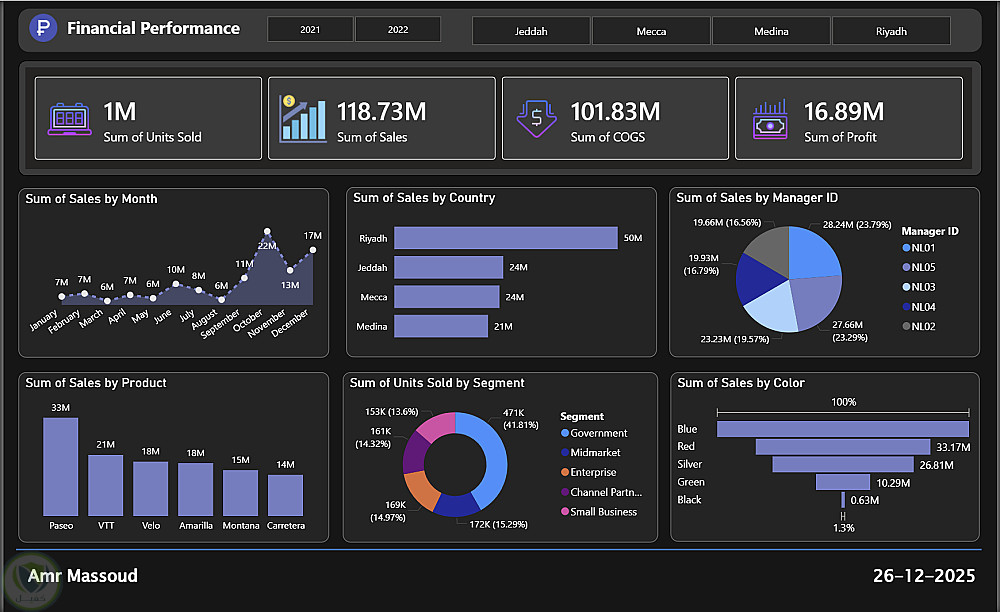Click the Red funnel bar
The width and height of the screenshot is (1000, 612).
click(x=843, y=447)
